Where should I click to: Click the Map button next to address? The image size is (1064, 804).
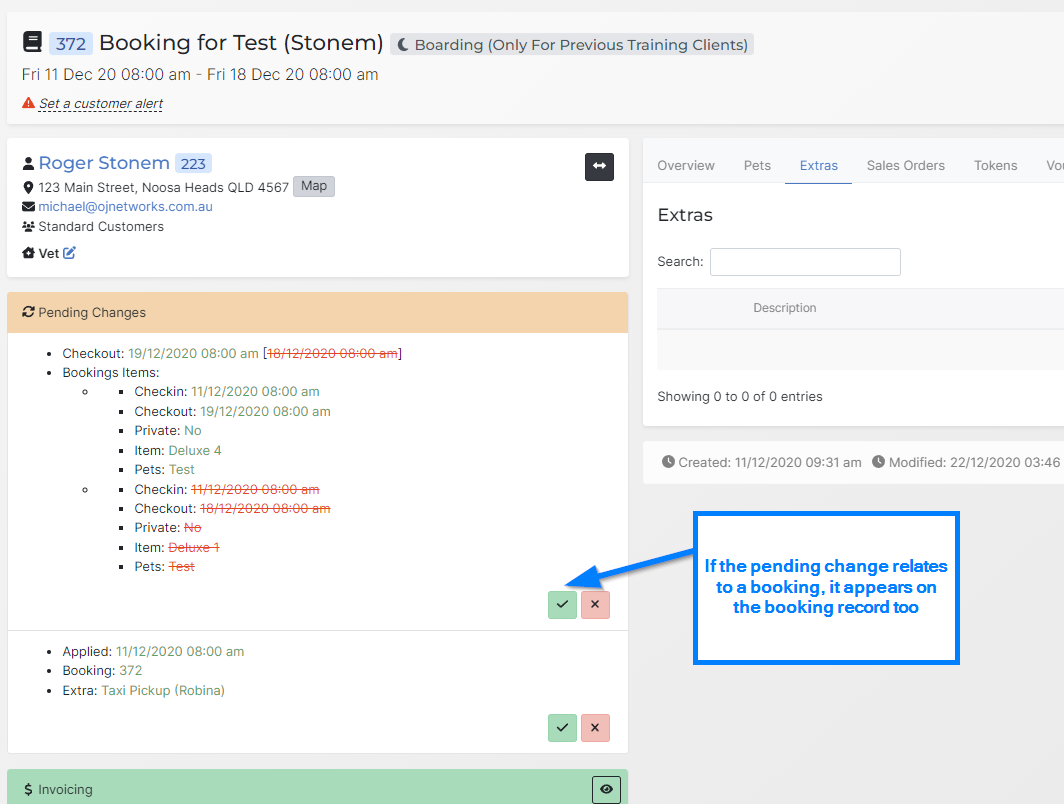[x=314, y=186]
